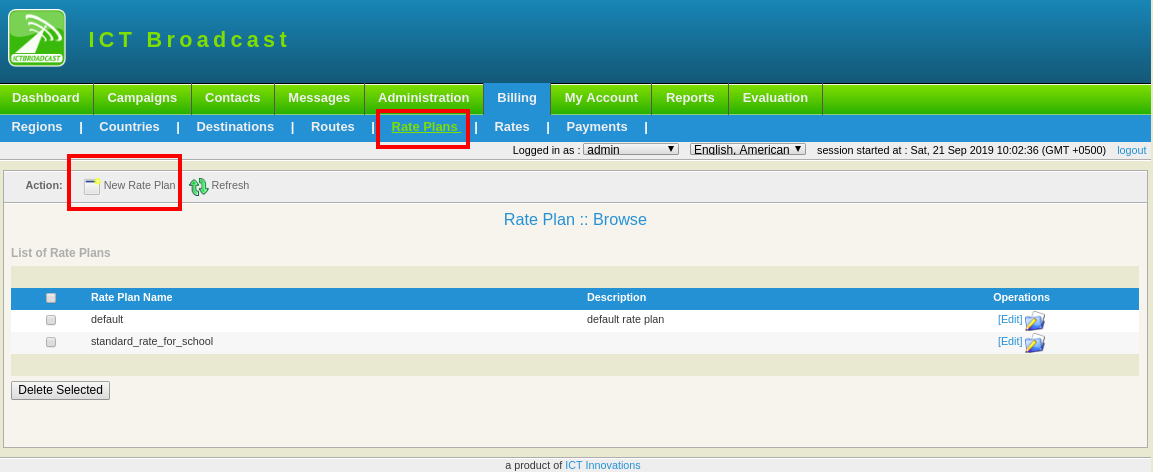Open the Contacts tab
The image size is (1153, 472).
[x=232, y=99]
